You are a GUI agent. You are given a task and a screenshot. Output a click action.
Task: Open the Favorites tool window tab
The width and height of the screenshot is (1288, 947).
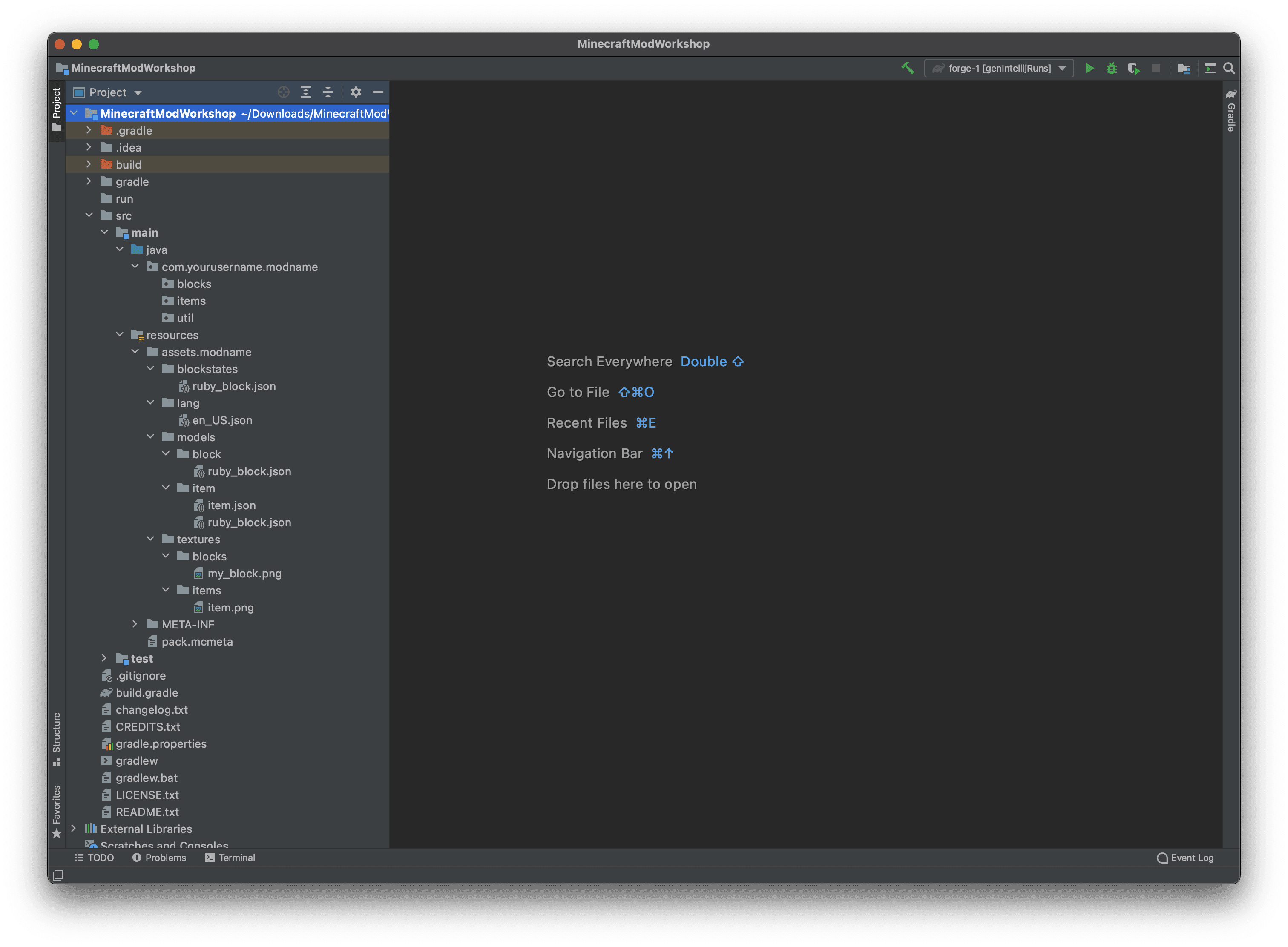(56, 811)
